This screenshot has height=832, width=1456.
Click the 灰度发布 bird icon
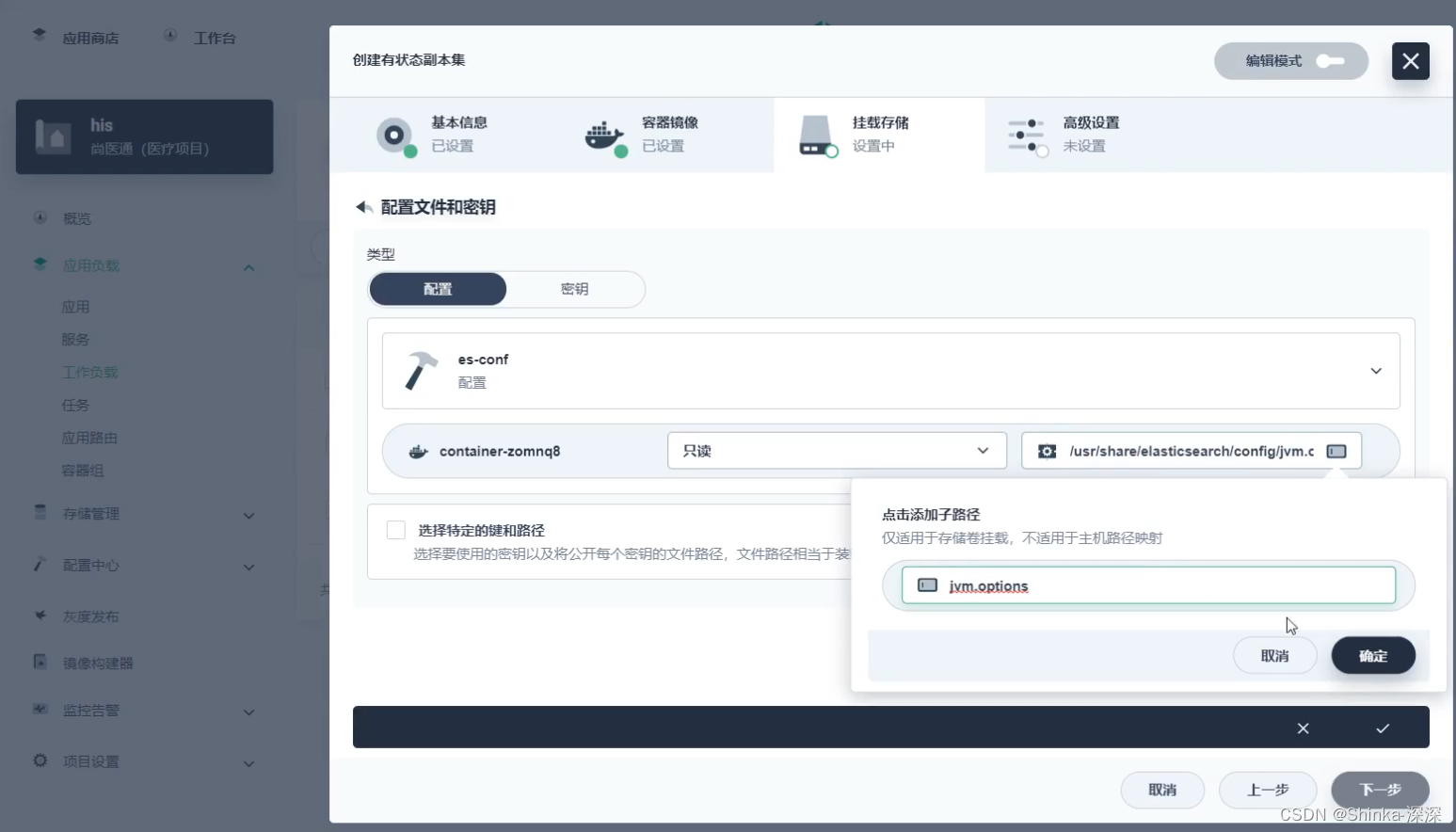(40, 616)
